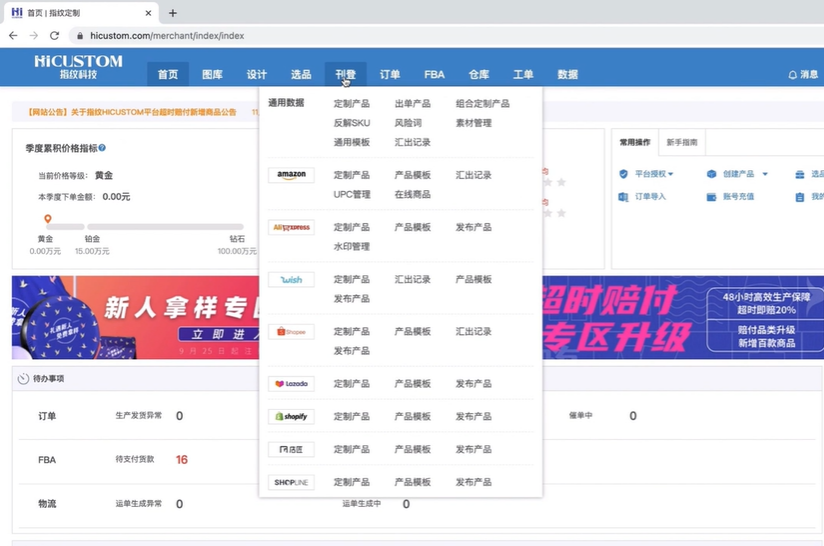This screenshot has height=546, width=824.
Task: Open the 仓库 nav menu item
Action: tap(479, 75)
